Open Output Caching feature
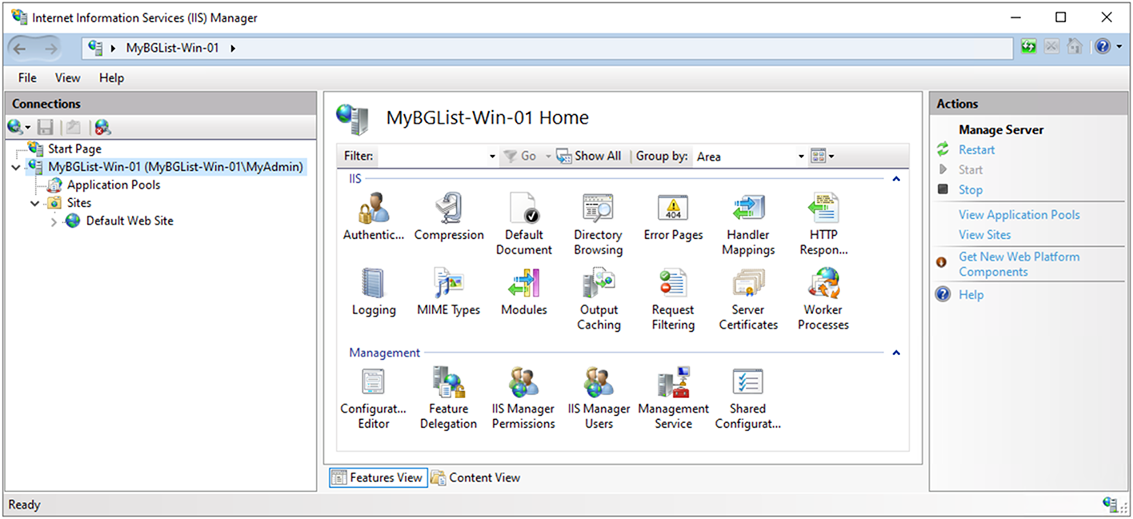This screenshot has width=1133, height=519. pyautogui.click(x=598, y=299)
